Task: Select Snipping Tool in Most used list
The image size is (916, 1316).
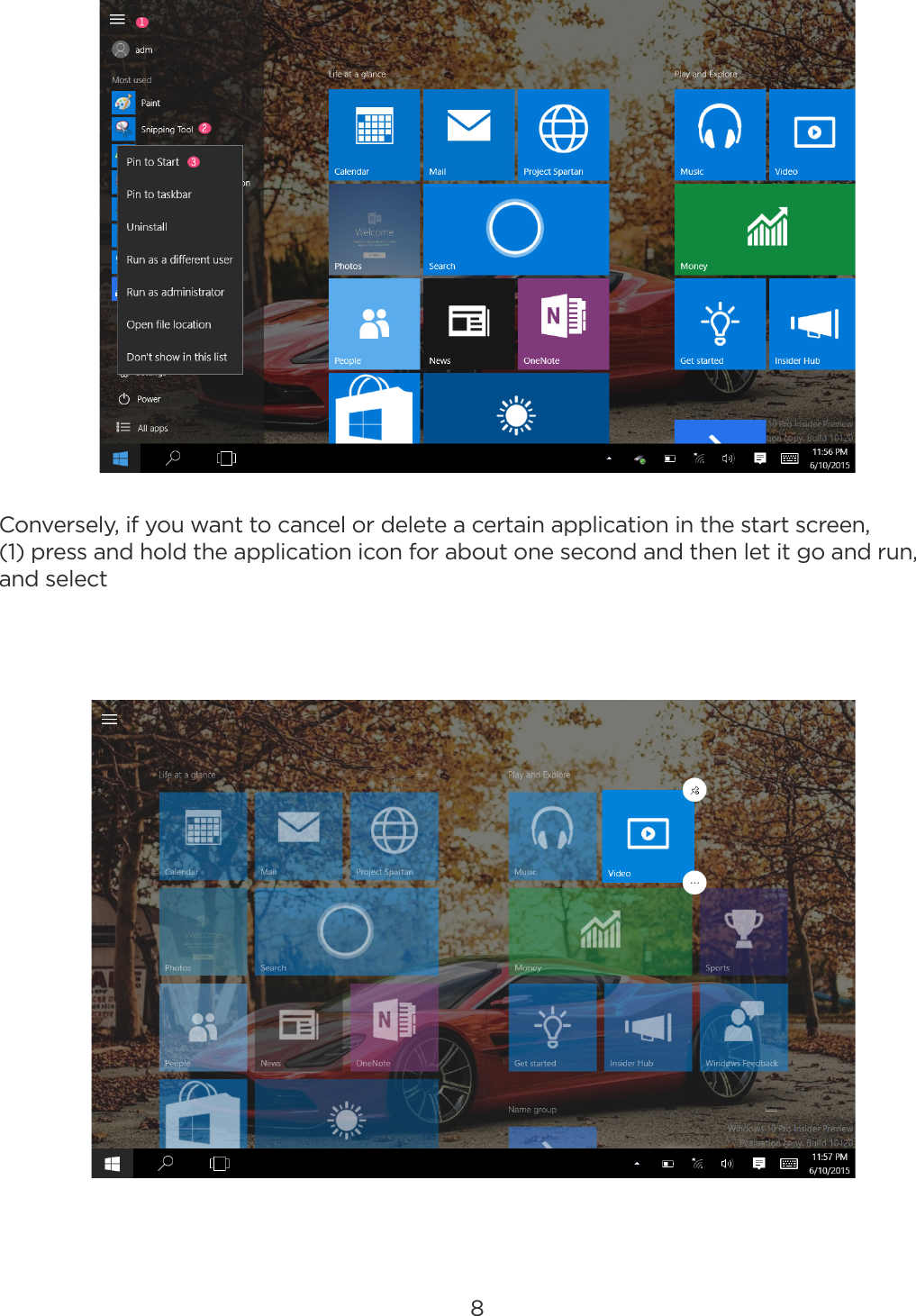Action: pos(154,129)
